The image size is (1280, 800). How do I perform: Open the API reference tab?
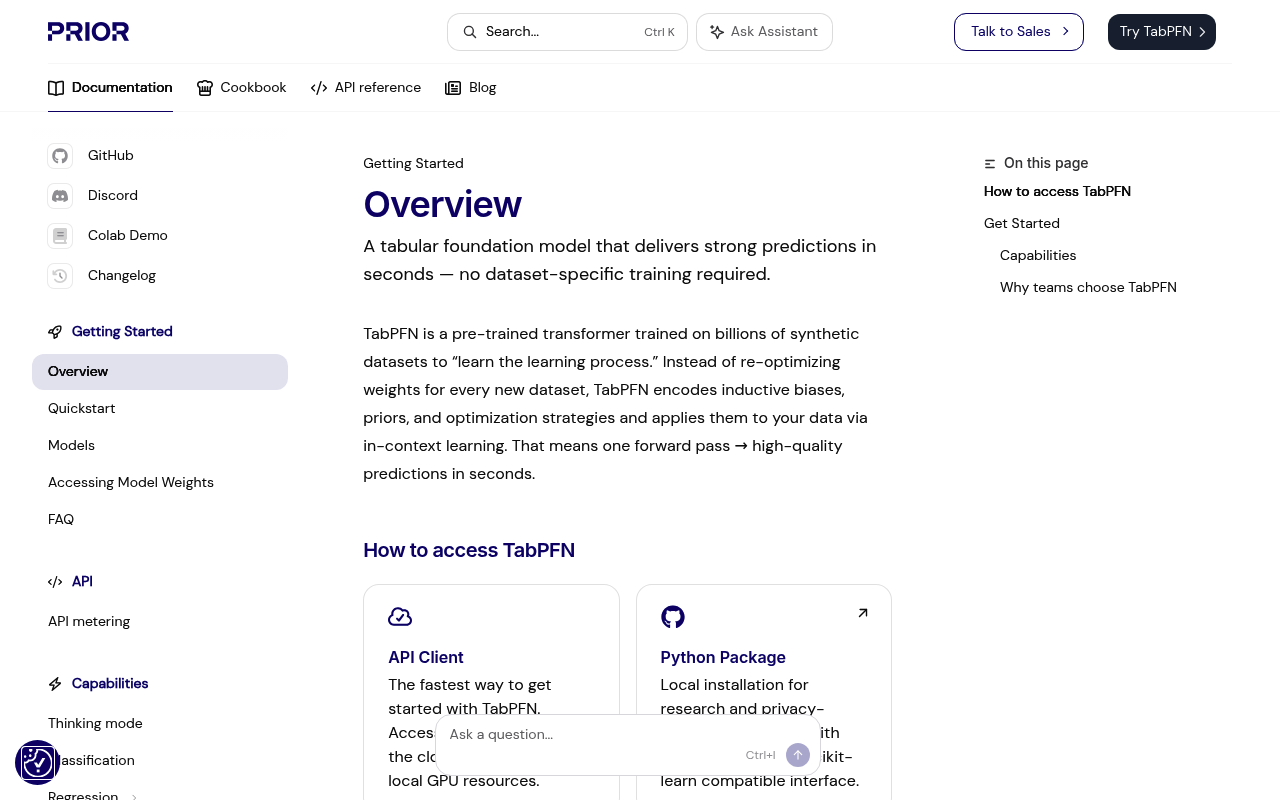[x=366, y=88]
